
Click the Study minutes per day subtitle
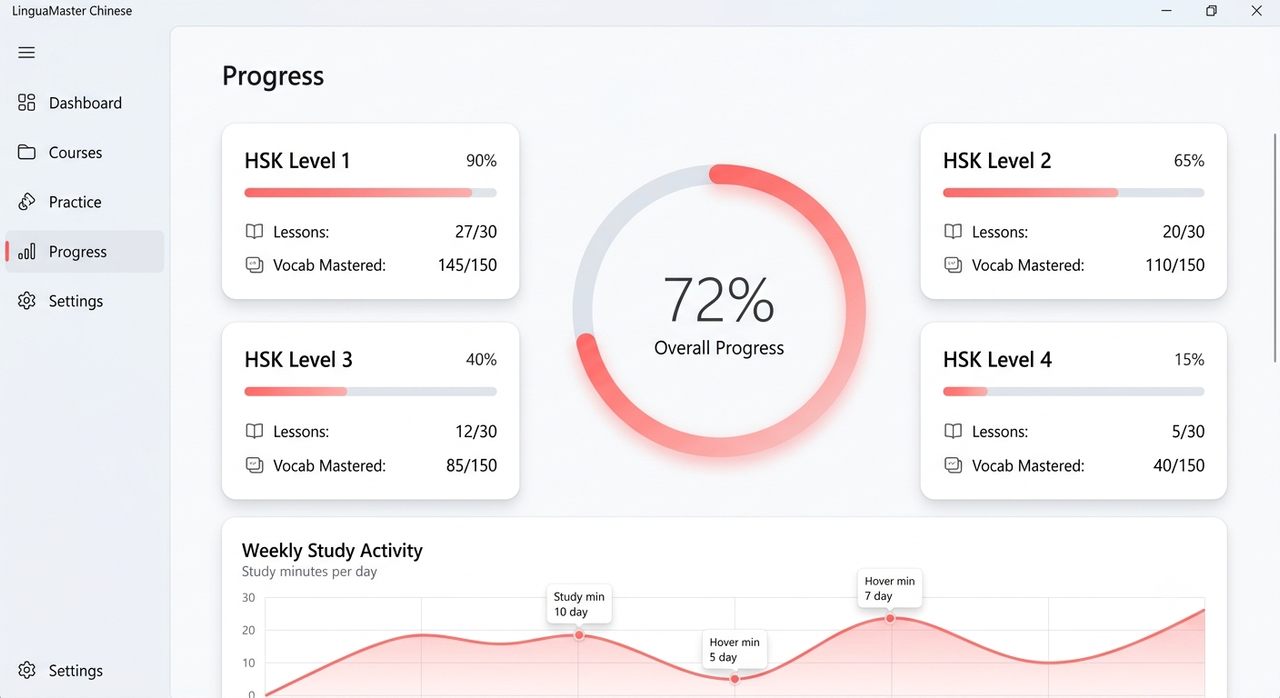tap(309, 572)
